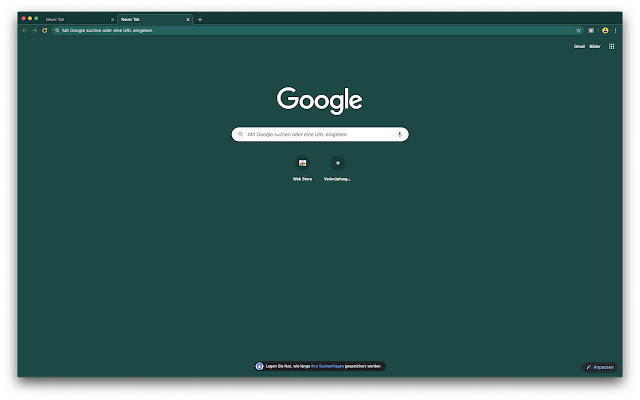This screenshot has height=400, width=640.
Task: Go forward using the forward arrow
Action: click(x=35, y=31)
